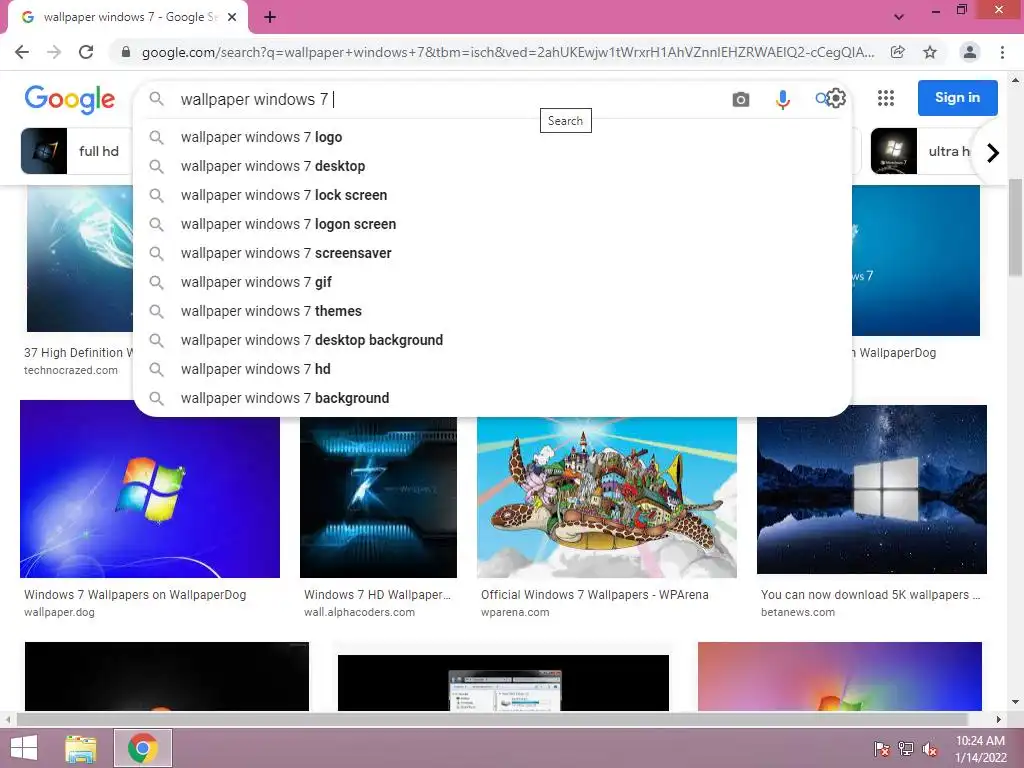1024x768 pixels.
Task: Open 'Official Windows 7 Wallpapers - WPArena' link
Action: [x=595, y=595]
